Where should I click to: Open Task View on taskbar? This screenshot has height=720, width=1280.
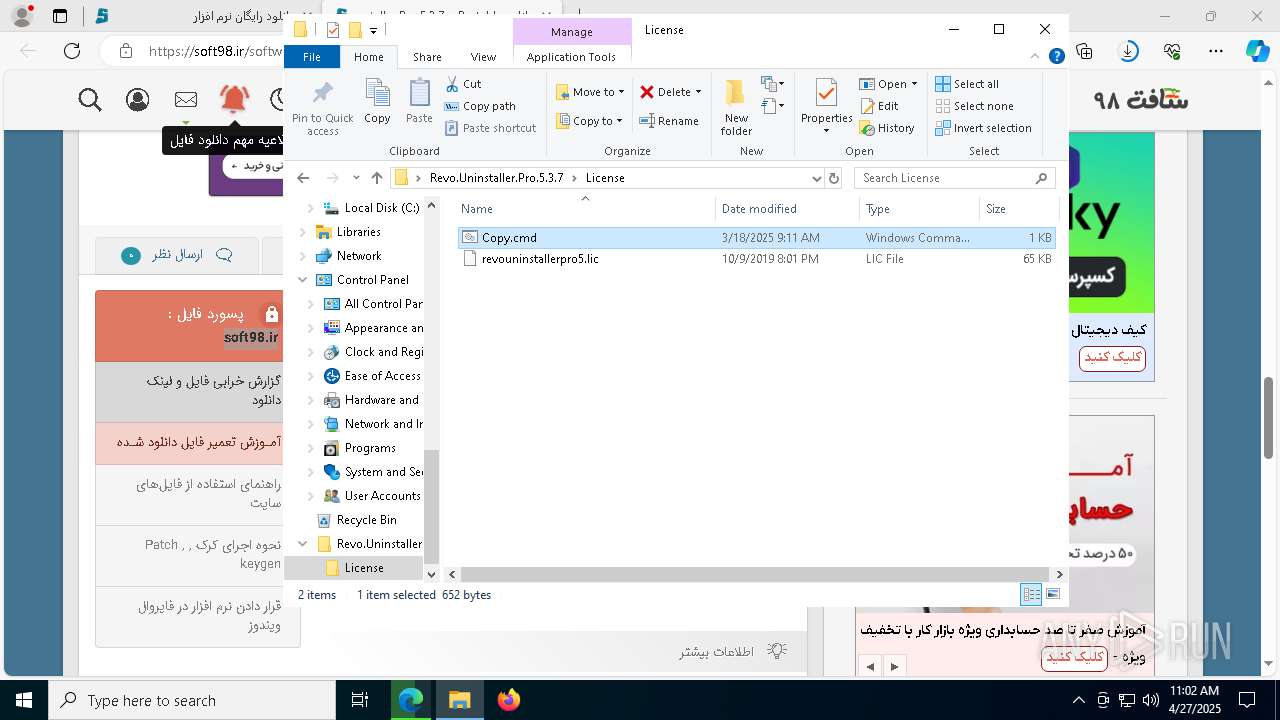point(360,700)
